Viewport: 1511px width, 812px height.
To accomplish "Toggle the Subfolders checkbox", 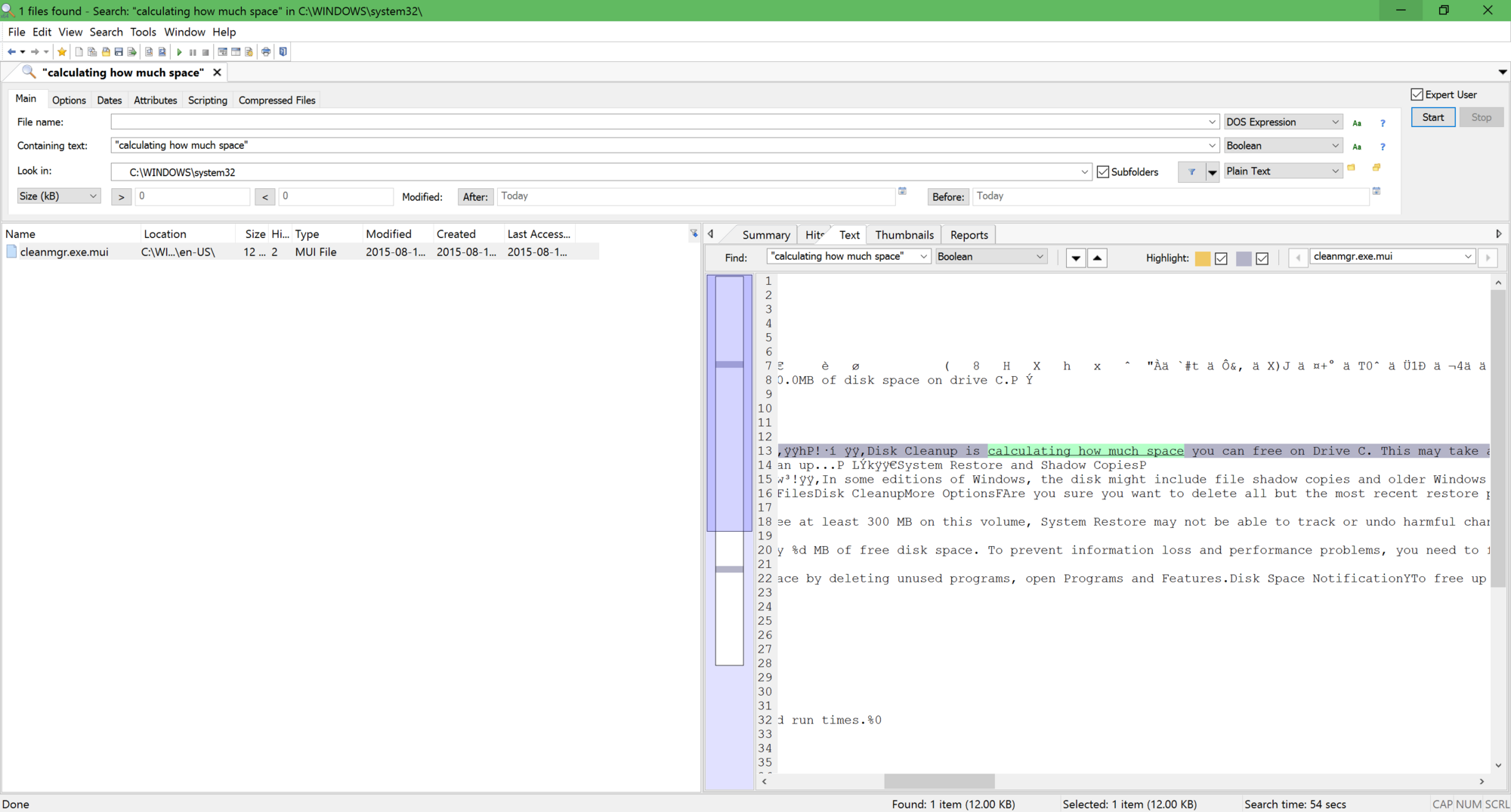I will (1103, 171).
